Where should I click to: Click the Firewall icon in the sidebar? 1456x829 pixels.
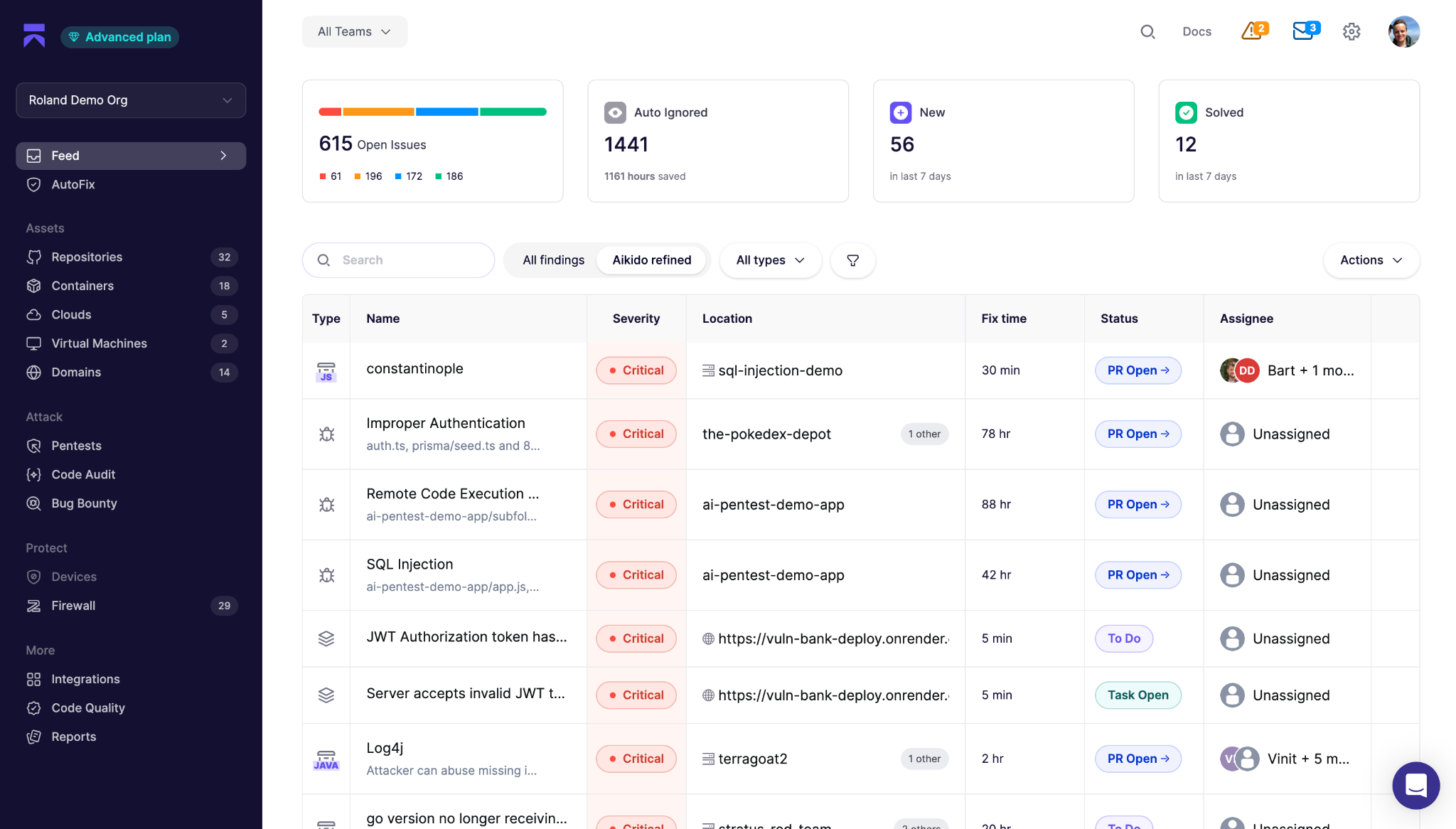point(33,606)
